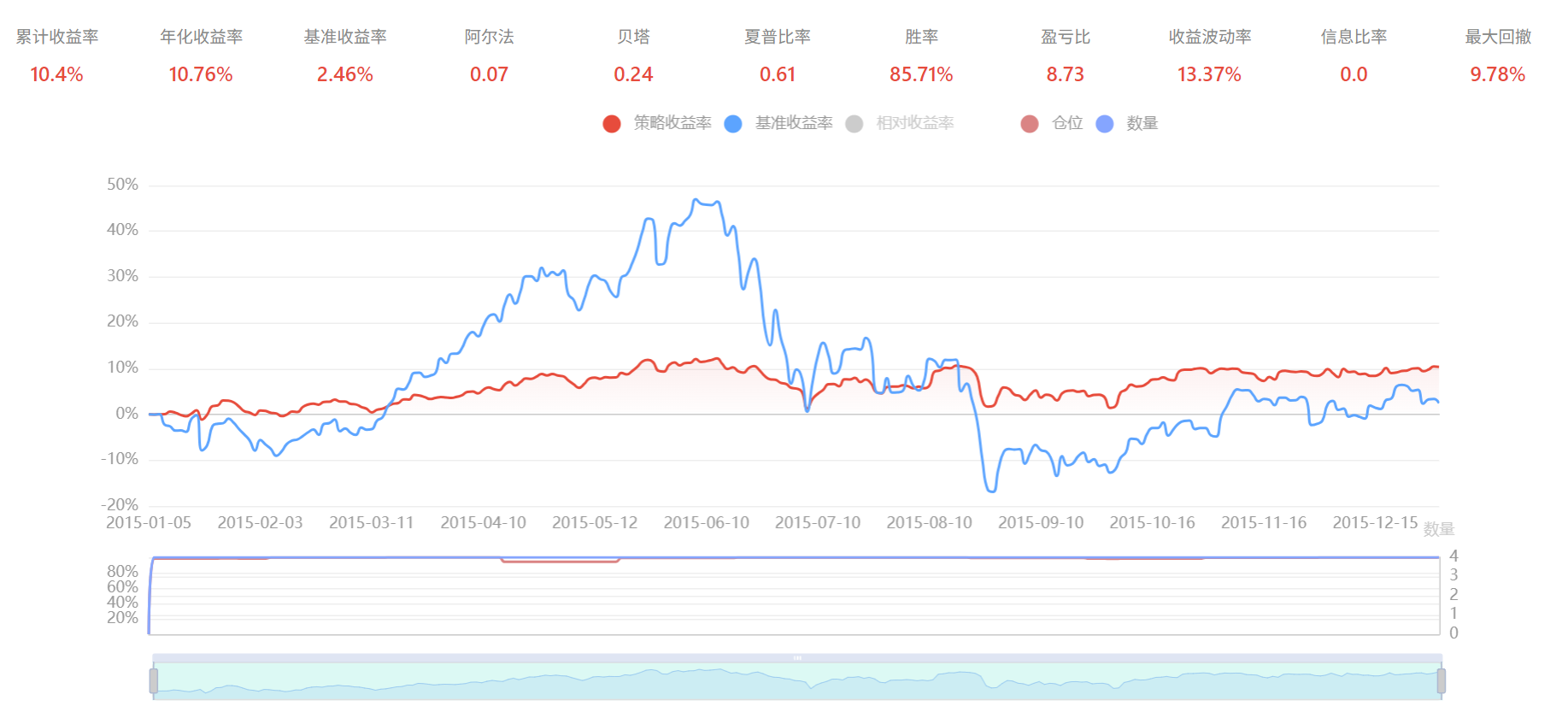Click the 阿尔法 value 0.07
The width and height of the screenshot is (1568, 718).
pos(489,74)
